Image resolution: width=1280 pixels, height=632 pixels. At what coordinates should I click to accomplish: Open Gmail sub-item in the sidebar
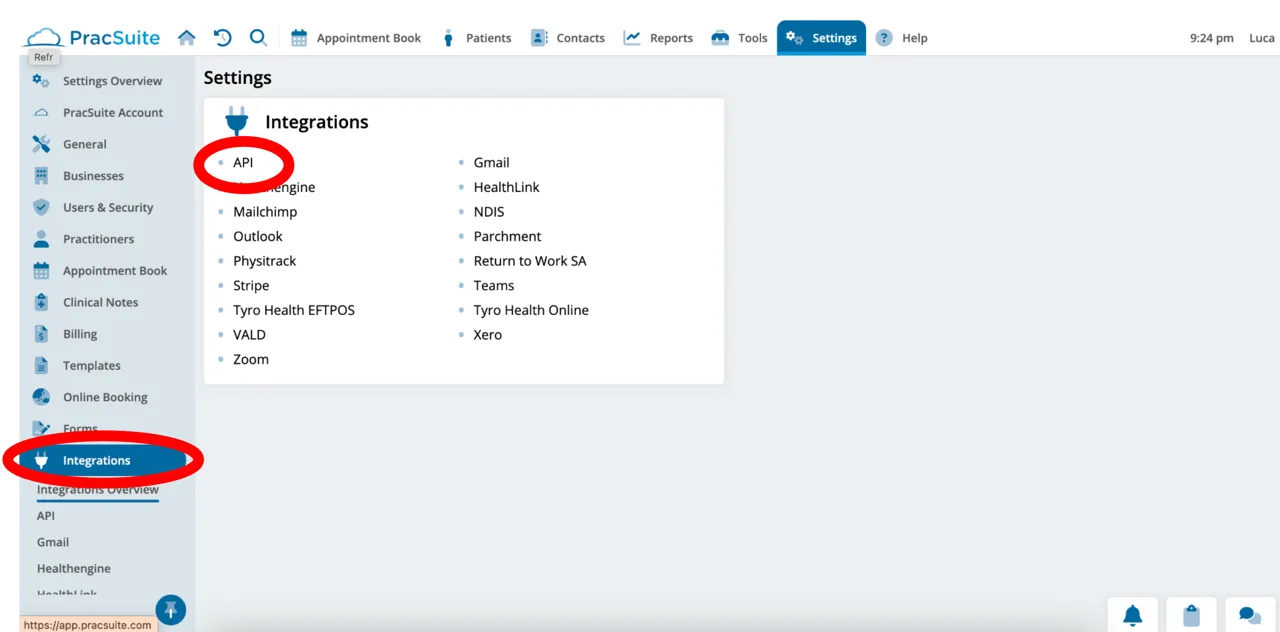pyautogui.click(x=53, y=542)
